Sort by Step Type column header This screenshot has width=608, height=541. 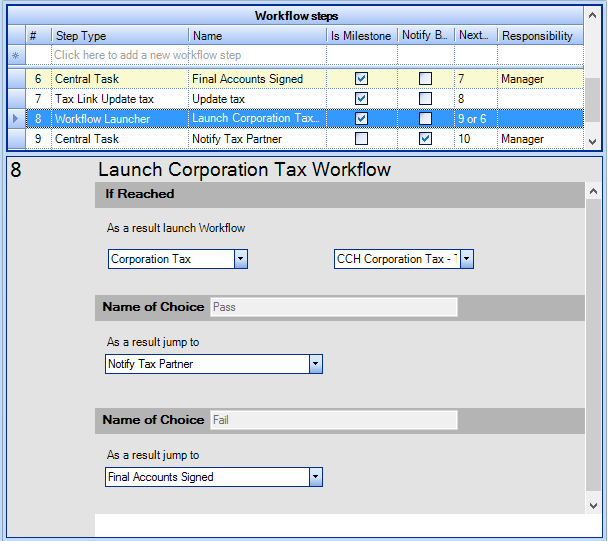[120, 36]
